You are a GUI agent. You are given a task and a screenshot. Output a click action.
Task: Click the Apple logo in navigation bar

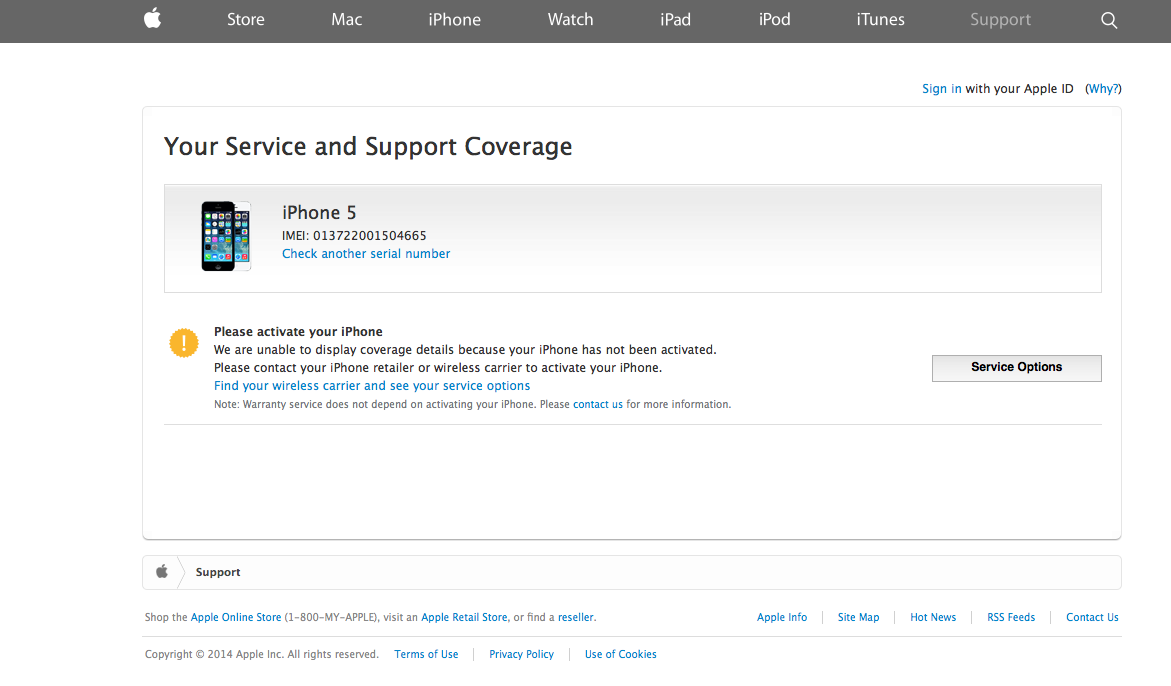(152, 19)
